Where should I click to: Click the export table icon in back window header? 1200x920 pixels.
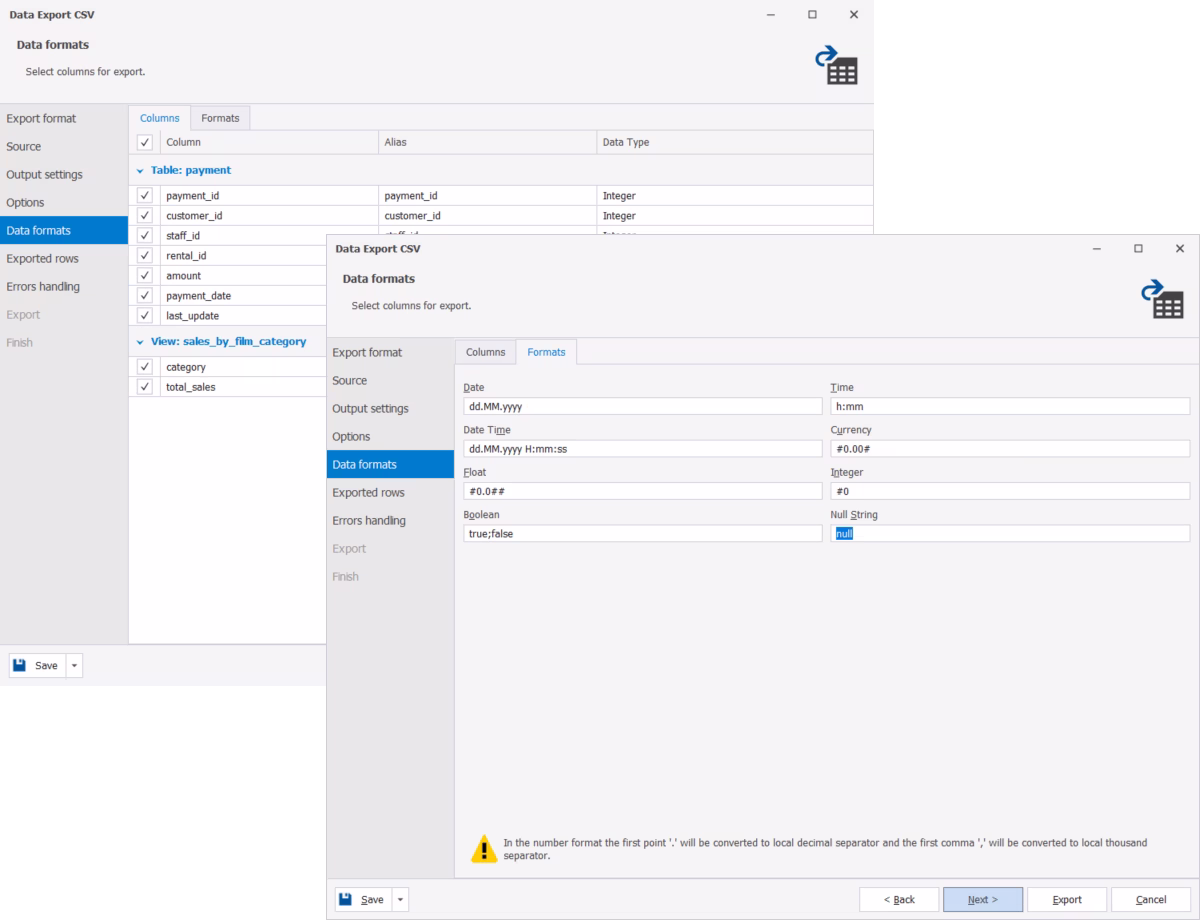click(836, 65)
